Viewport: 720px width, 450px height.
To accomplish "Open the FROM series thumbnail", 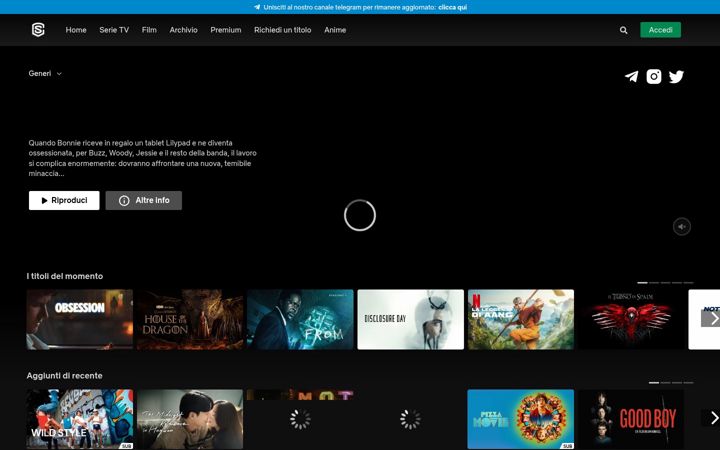I will [300, 319].
